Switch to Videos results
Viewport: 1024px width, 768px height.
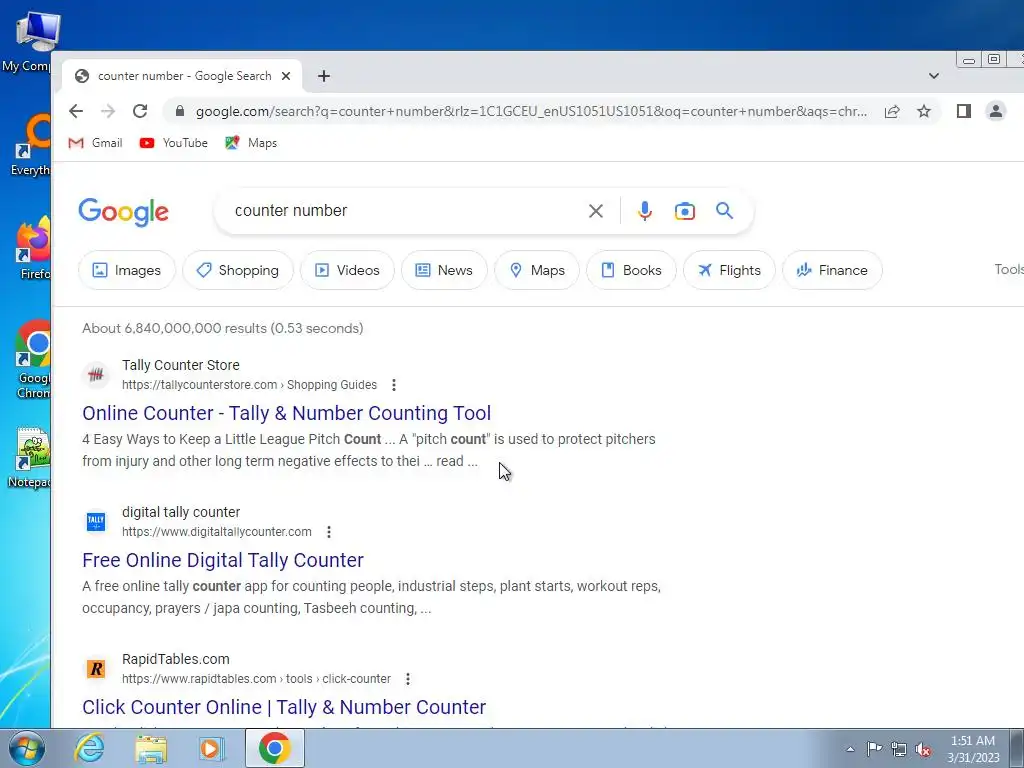(x=347, y=270)
